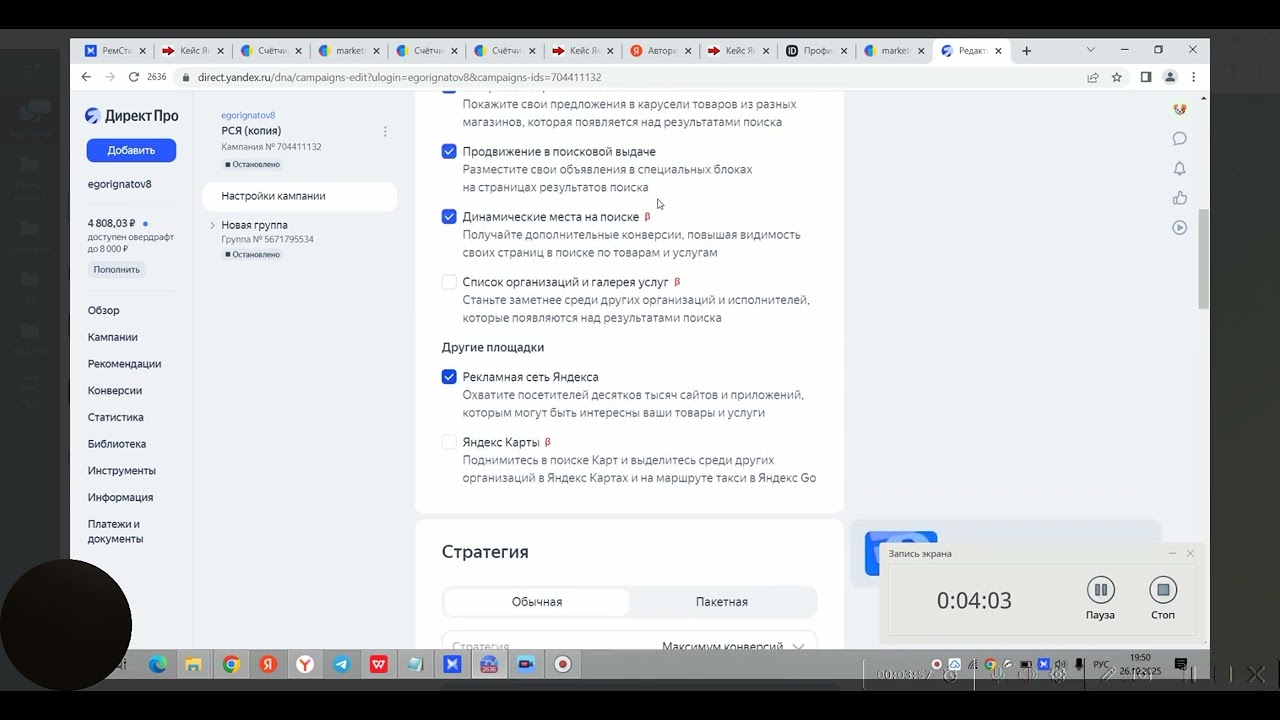
Task: Go back with Chrome's back arrow
Action: point(86,77)
